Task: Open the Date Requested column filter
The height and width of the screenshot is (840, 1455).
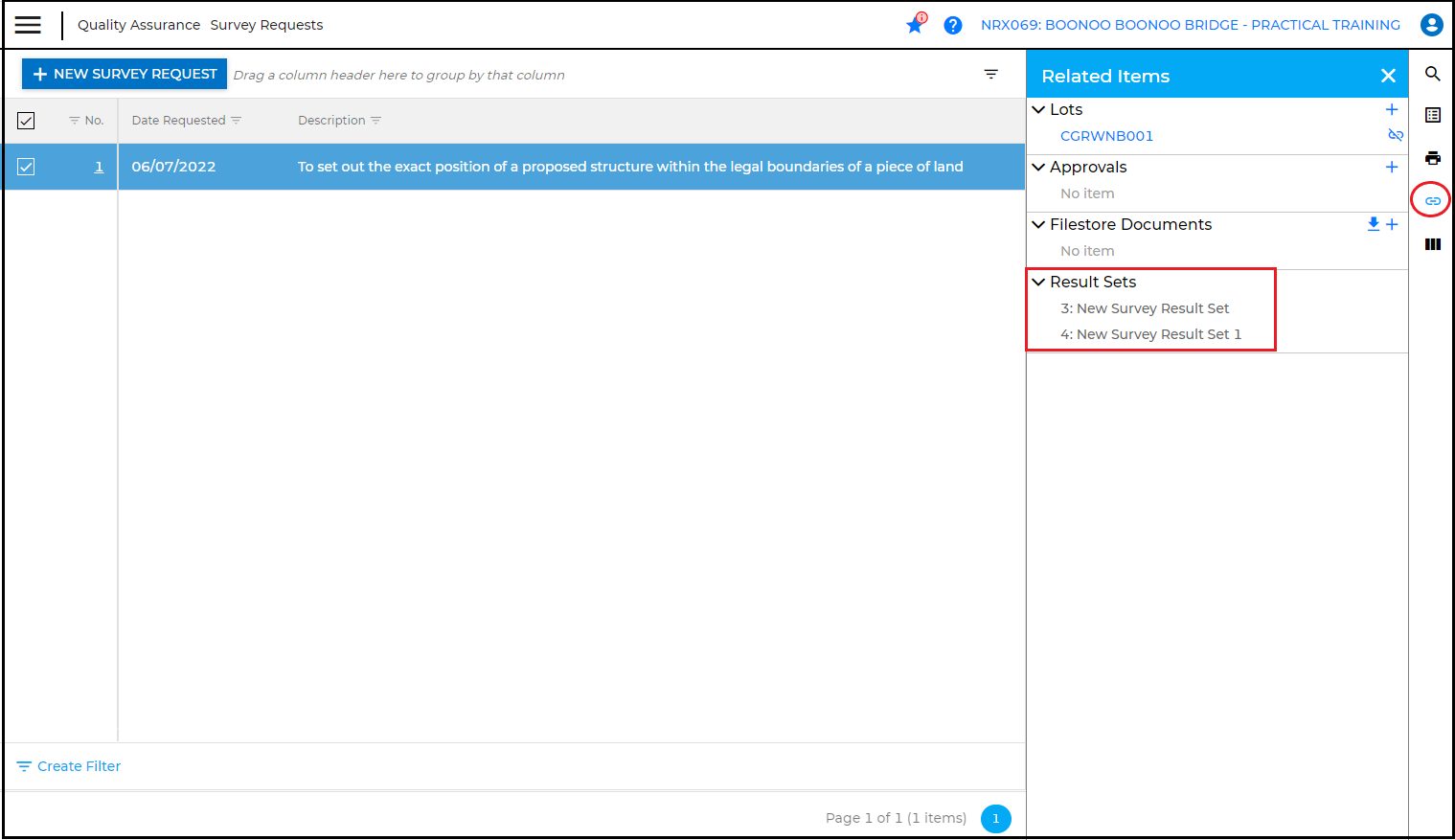Action: [x=237, y=121]
